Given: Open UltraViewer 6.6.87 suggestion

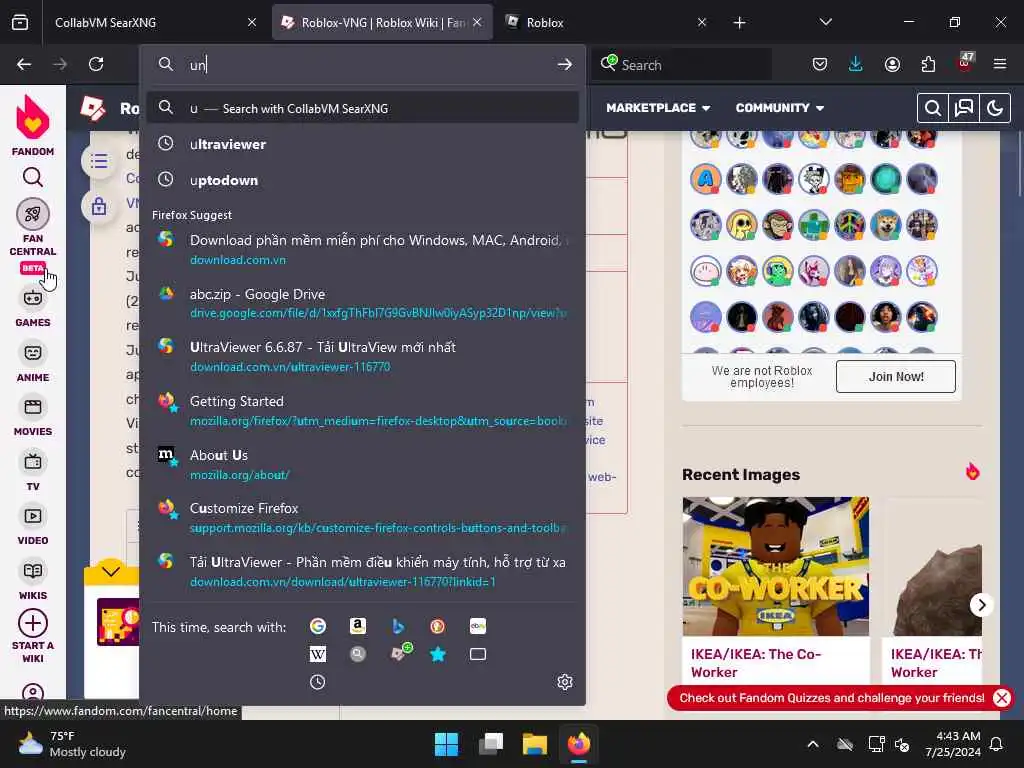Looking at the screenshot, I should [x=362, y=357].
